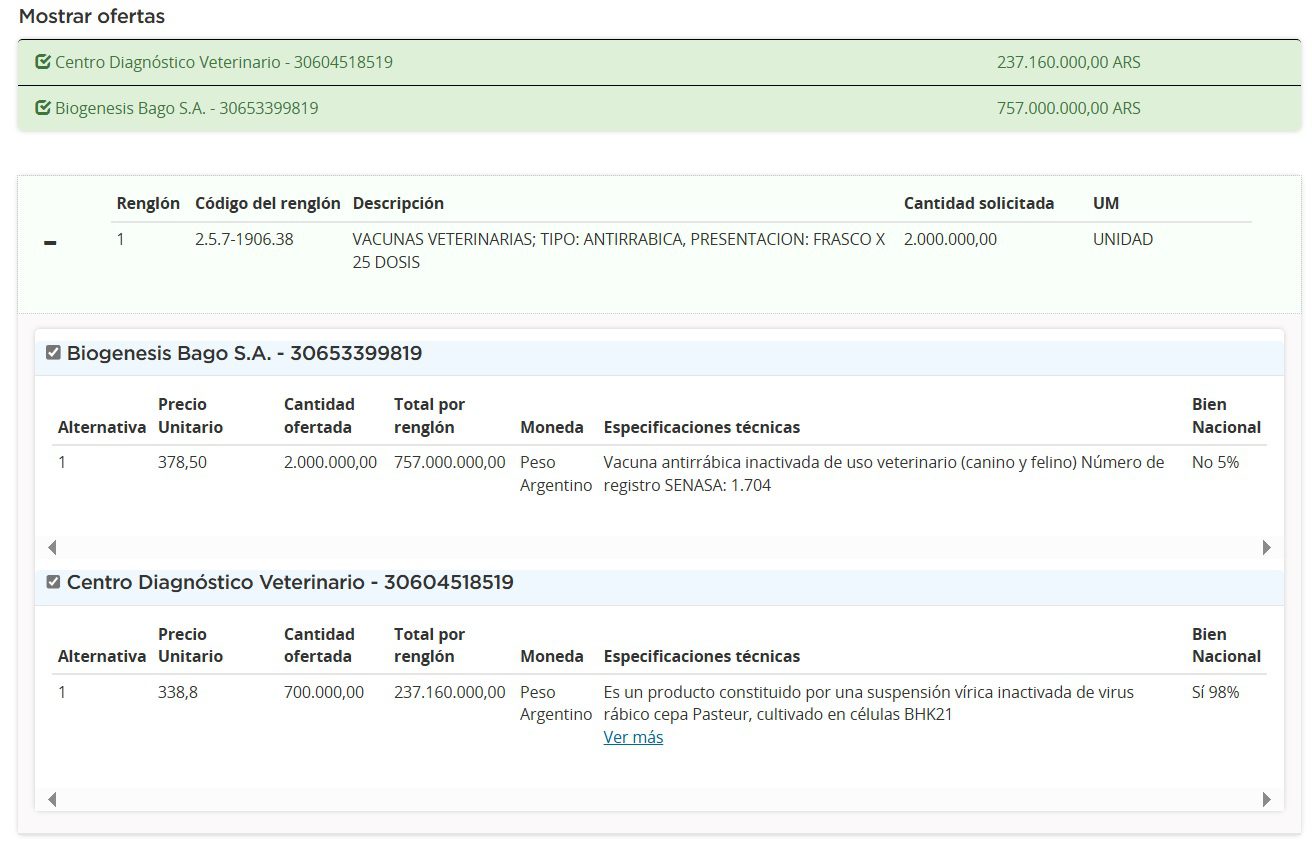Click the 757.000.000,00 ARS offer total
1312x852 pixels.
coord(1068,108)
